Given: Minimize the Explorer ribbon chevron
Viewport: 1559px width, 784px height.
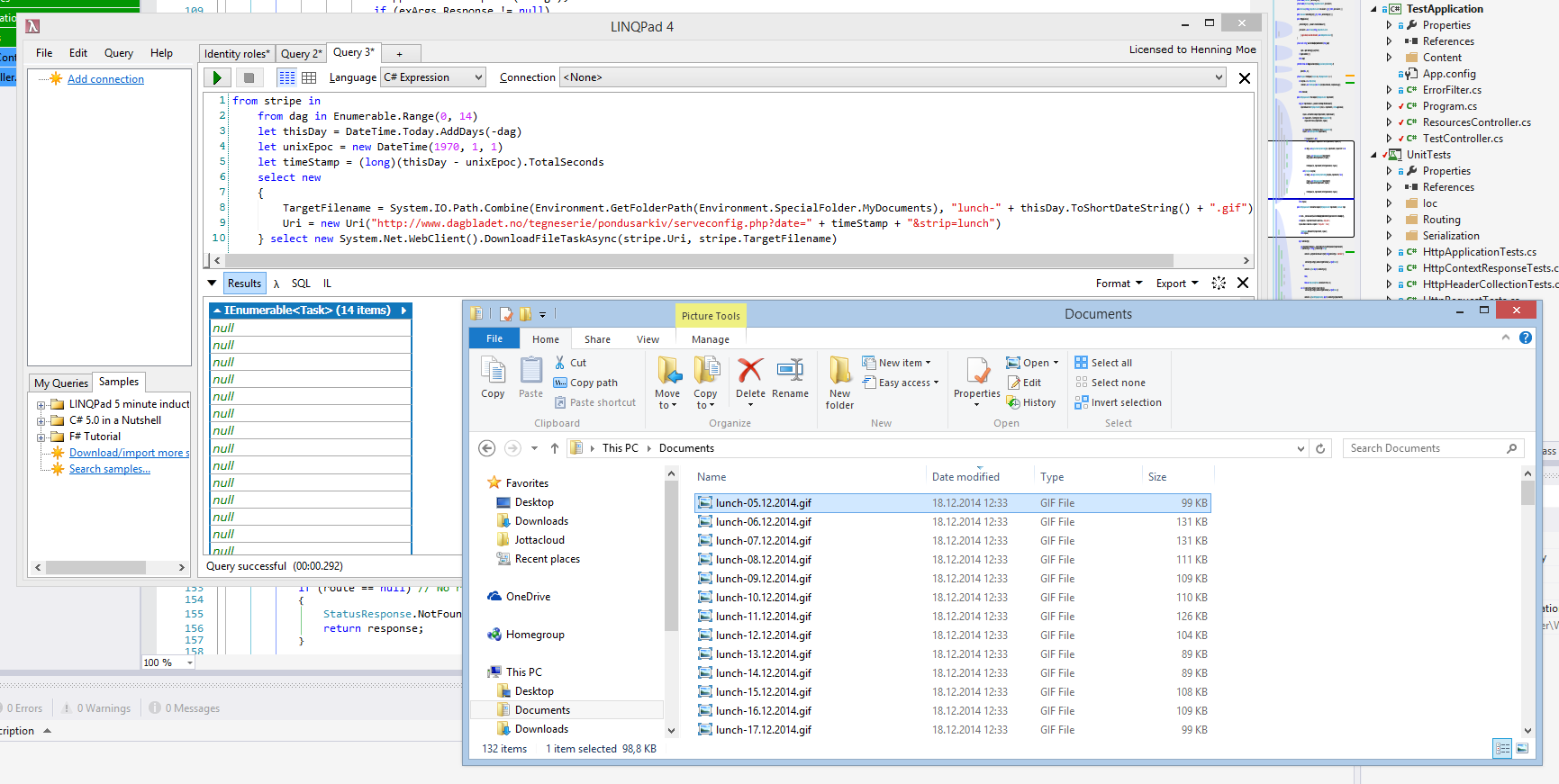Looking at the screenshot, I should coord(1506,338).
